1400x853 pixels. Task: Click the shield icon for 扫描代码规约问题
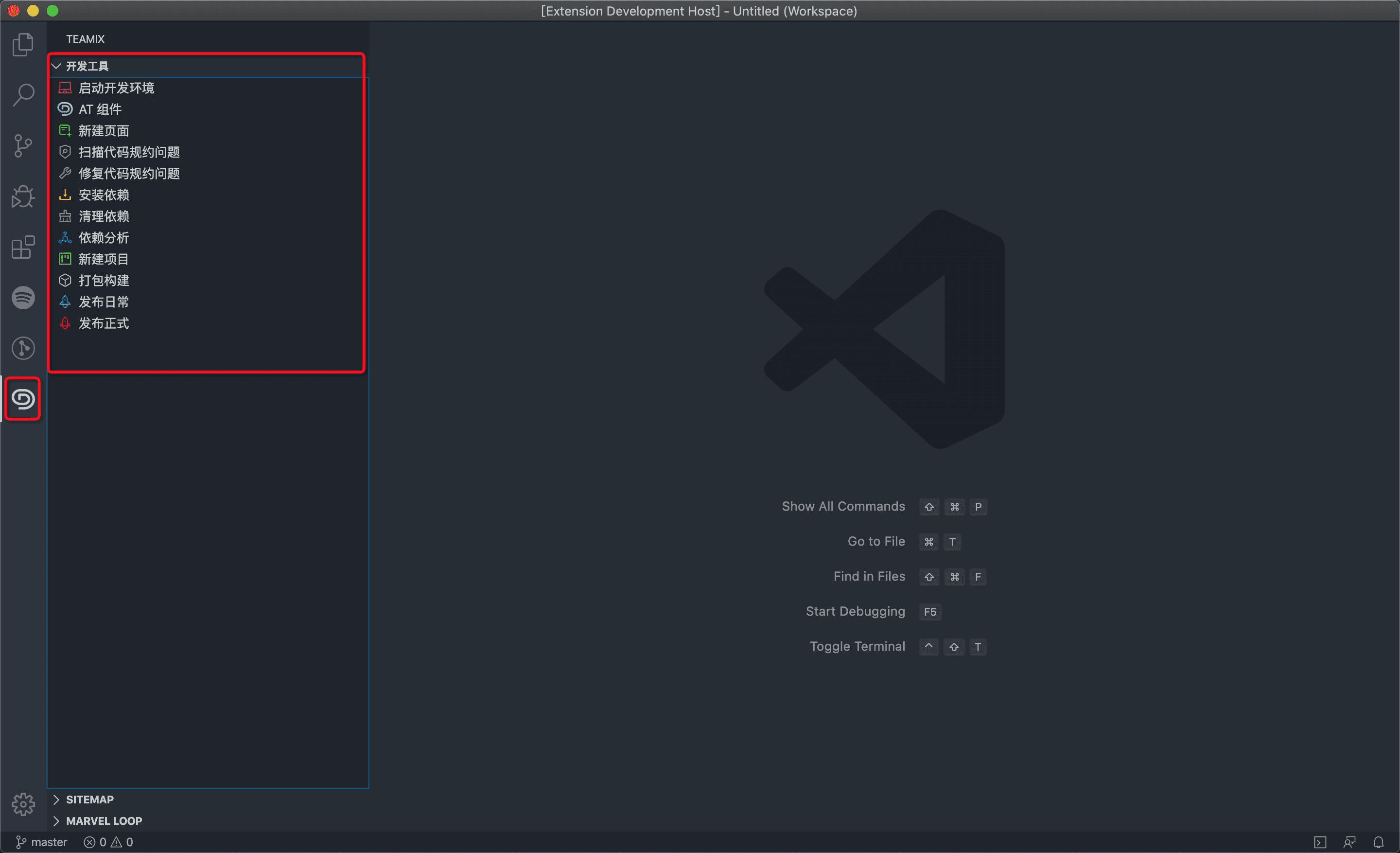65,152
